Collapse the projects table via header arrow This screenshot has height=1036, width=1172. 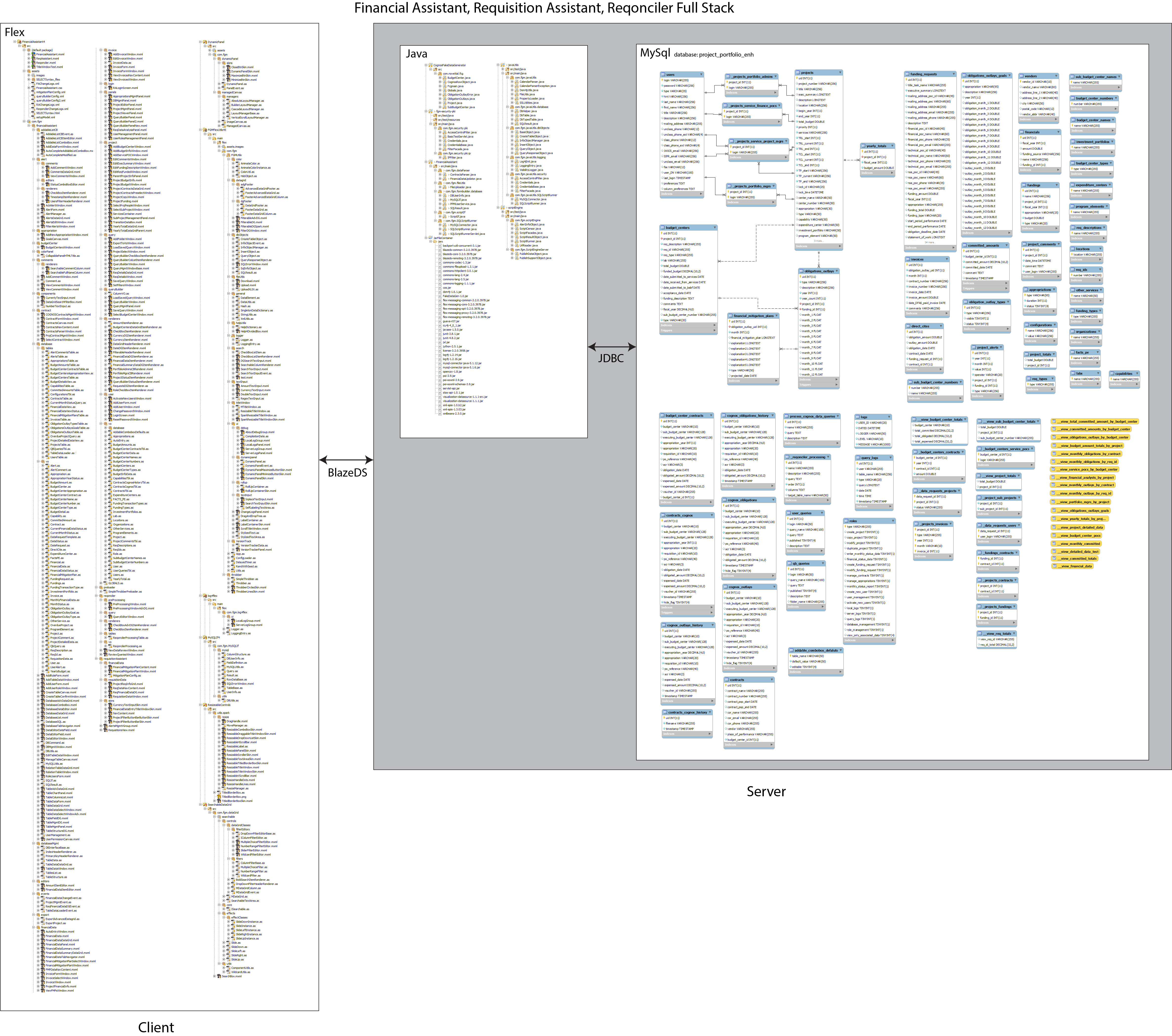(x=840, y=73)
